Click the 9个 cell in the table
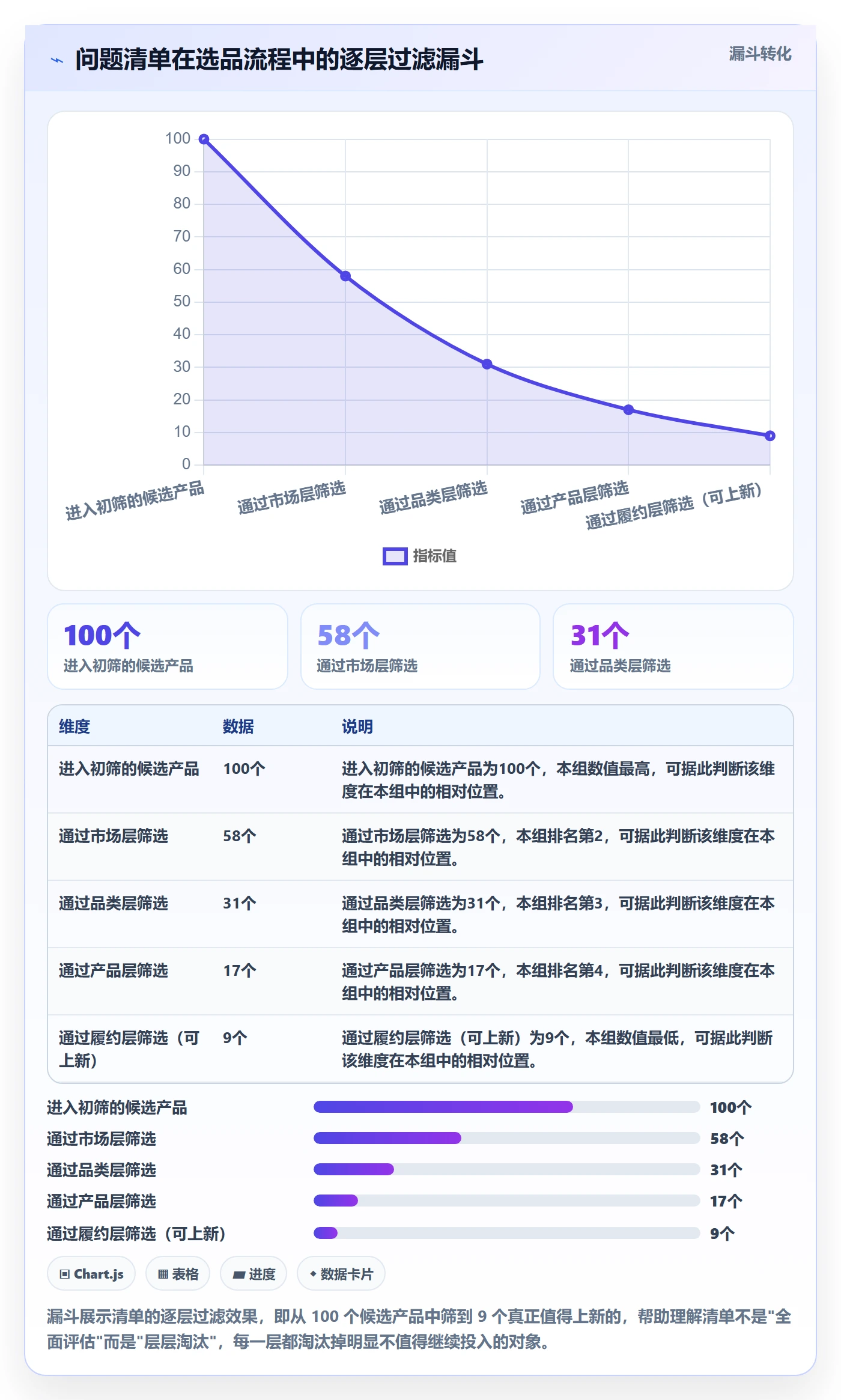The height and width of the screenshot is (1400, 841). point(235,1038)
